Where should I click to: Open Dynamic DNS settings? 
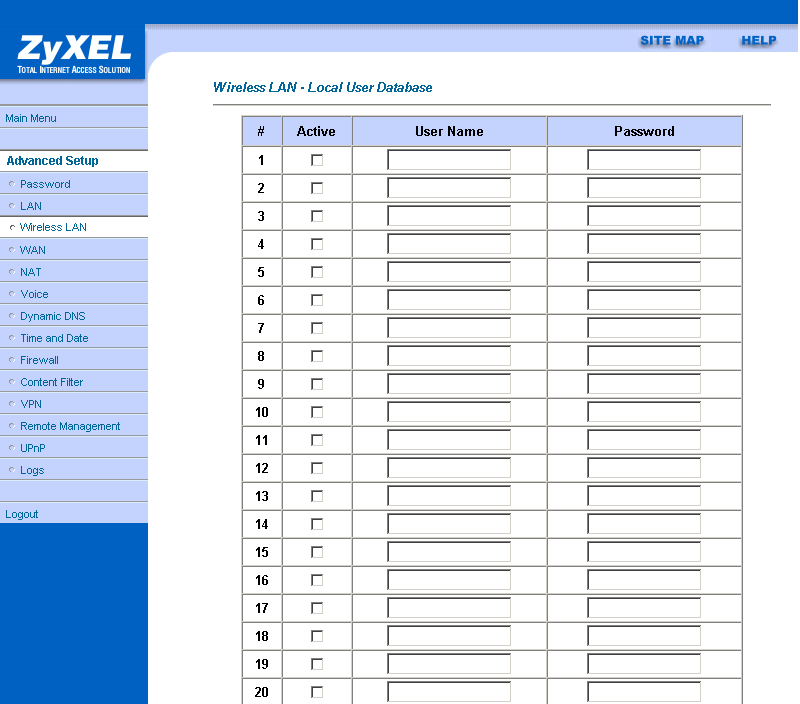[x=53, y=316]
